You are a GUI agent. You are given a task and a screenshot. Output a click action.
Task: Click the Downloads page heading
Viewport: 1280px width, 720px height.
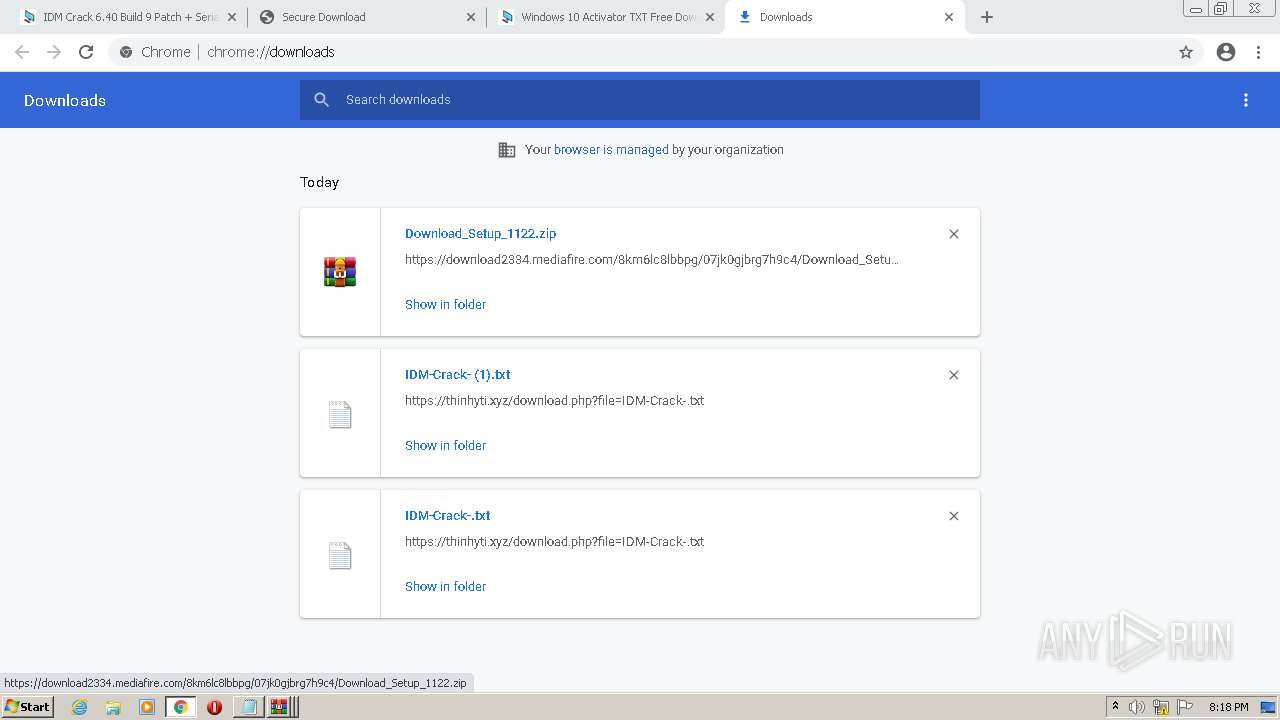pyautogui.click(x=65, y=100)
